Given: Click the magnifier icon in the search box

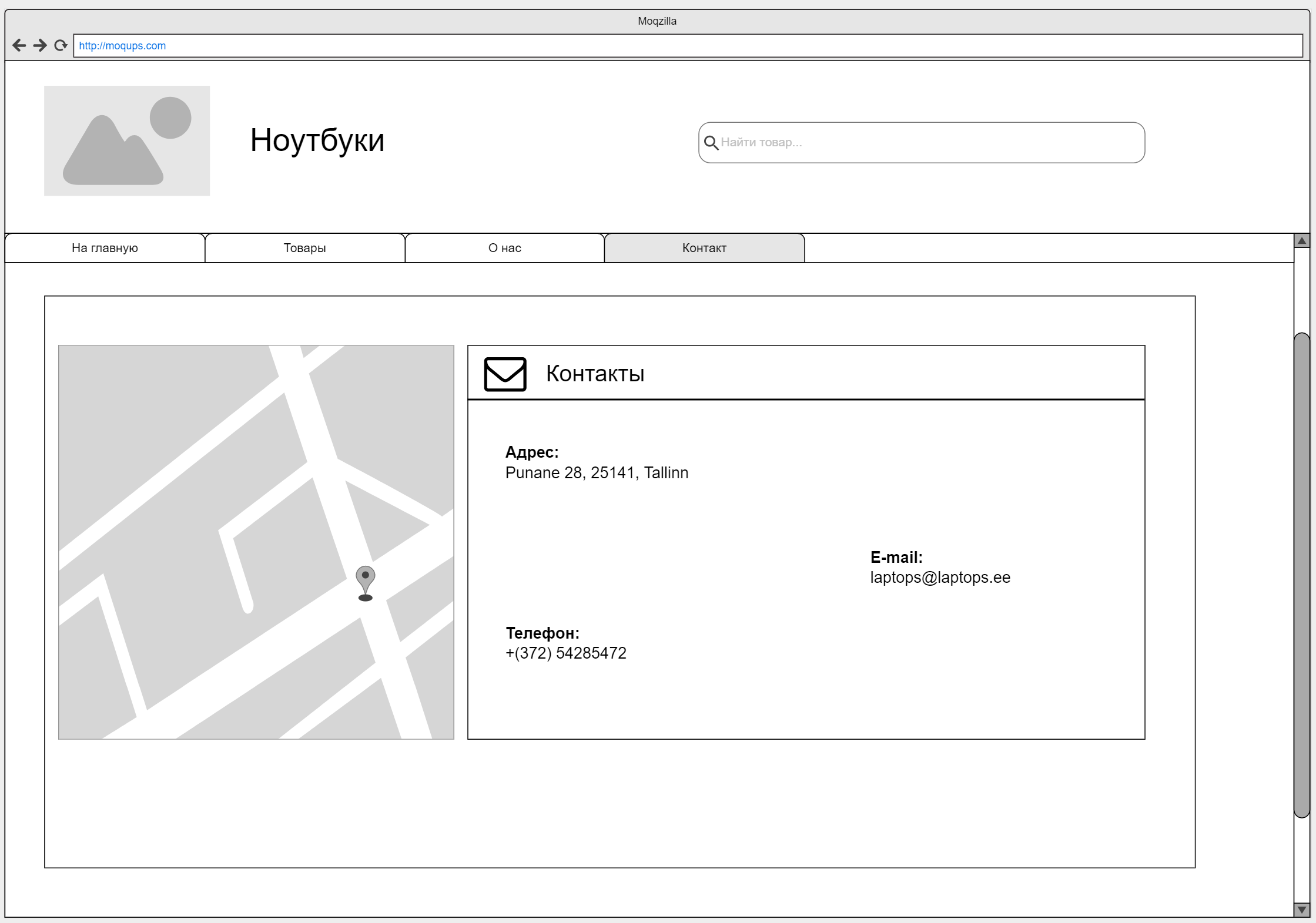Looking at the screenshot, I should (x=711, y=143).
